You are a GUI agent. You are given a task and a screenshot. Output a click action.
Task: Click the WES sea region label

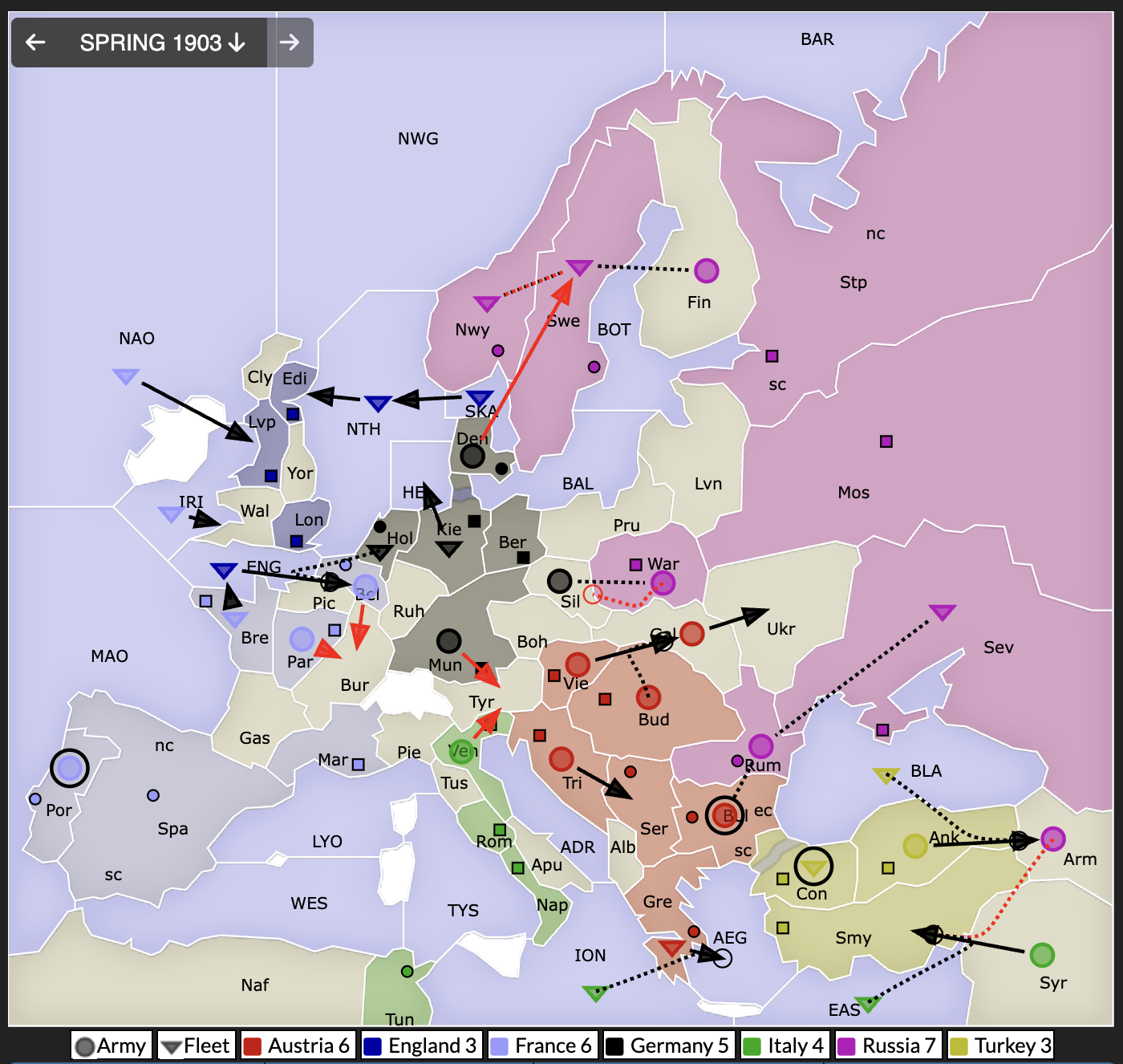[309, 904]
